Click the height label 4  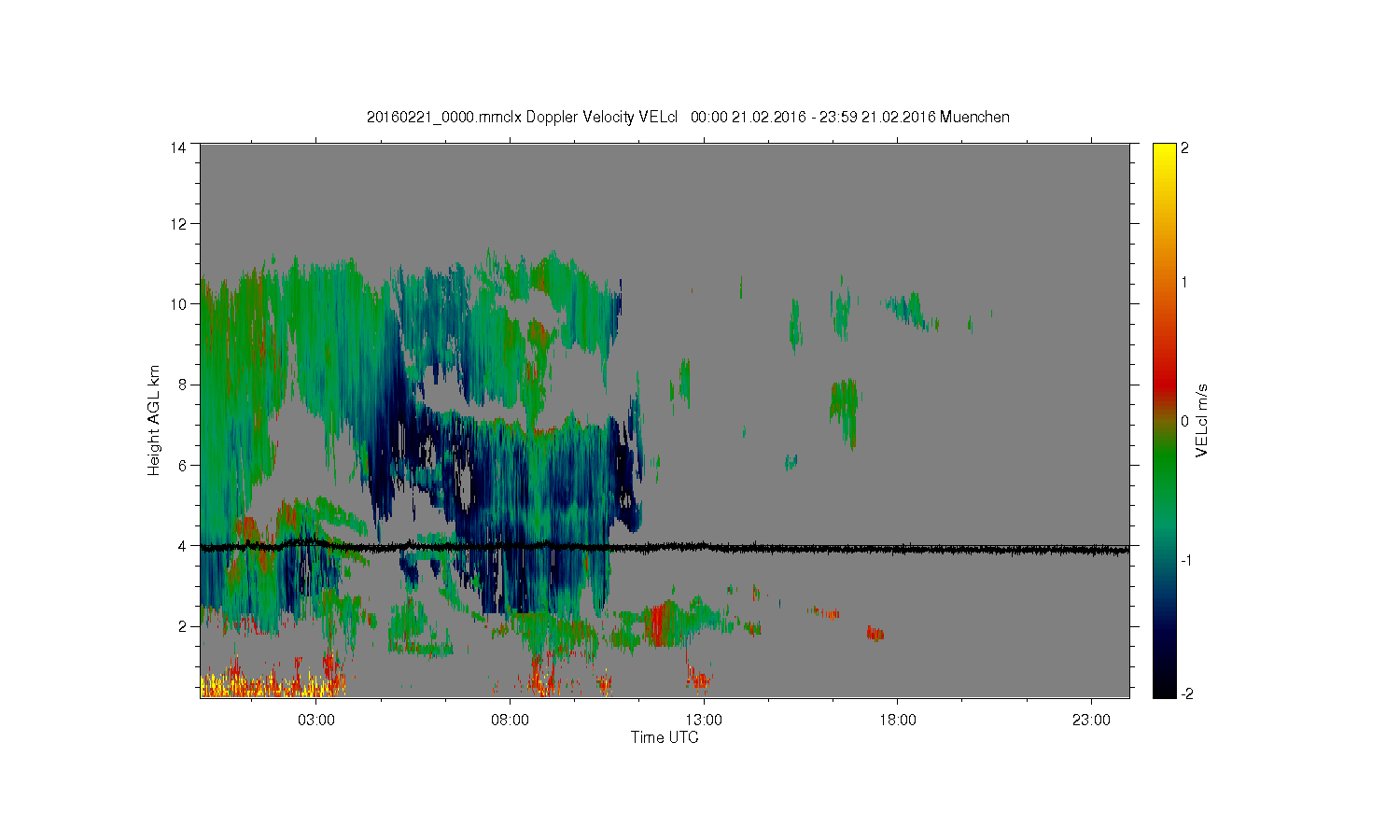(182, 545)
